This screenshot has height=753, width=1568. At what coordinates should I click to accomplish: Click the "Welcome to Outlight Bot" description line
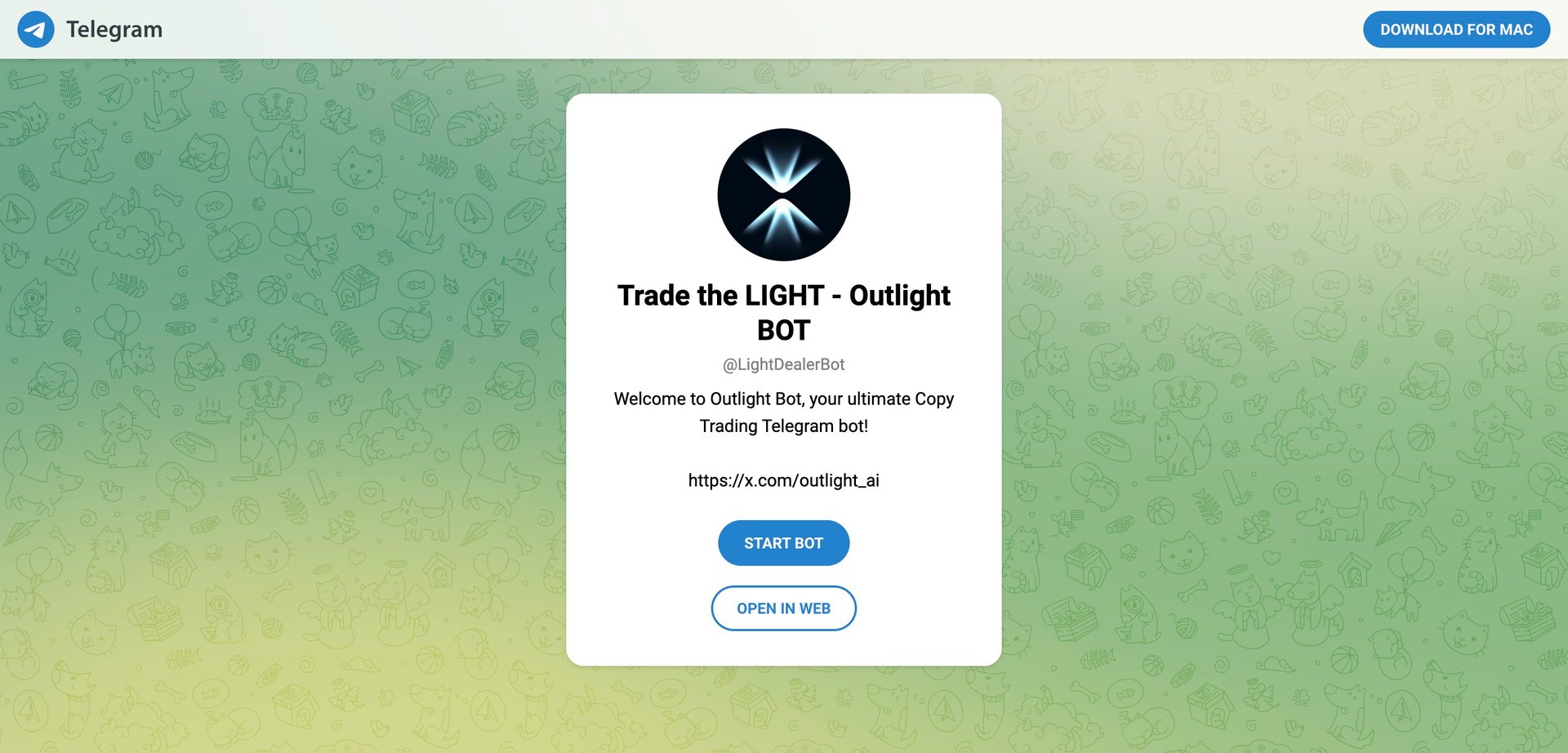[x=784, y=399]
